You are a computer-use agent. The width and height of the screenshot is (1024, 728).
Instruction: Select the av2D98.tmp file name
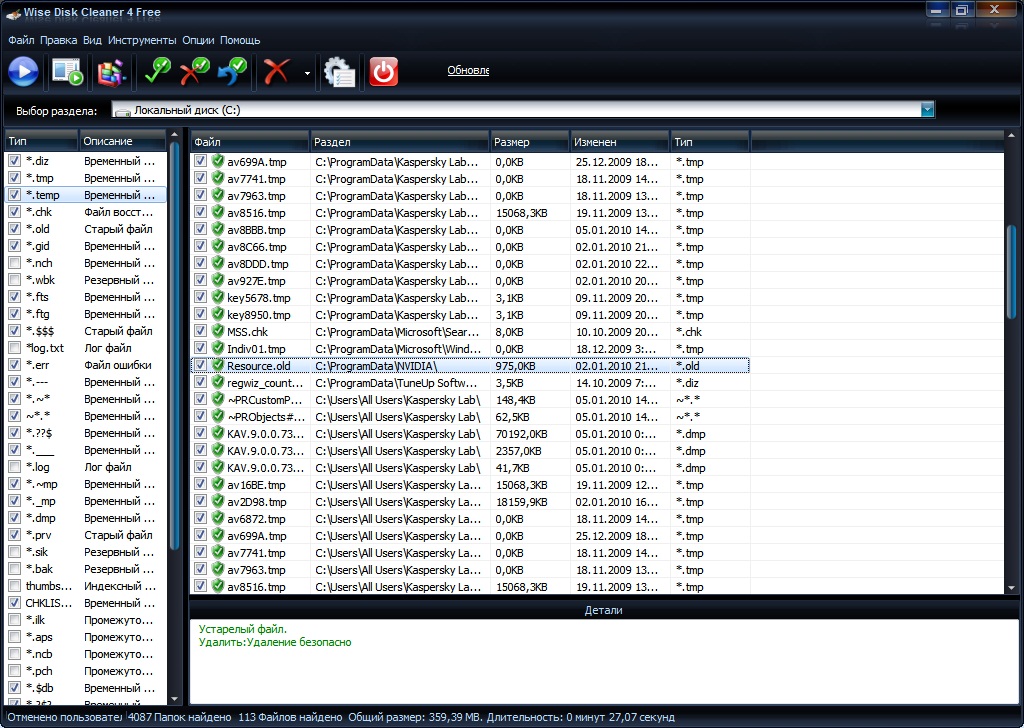pos(257,502)
